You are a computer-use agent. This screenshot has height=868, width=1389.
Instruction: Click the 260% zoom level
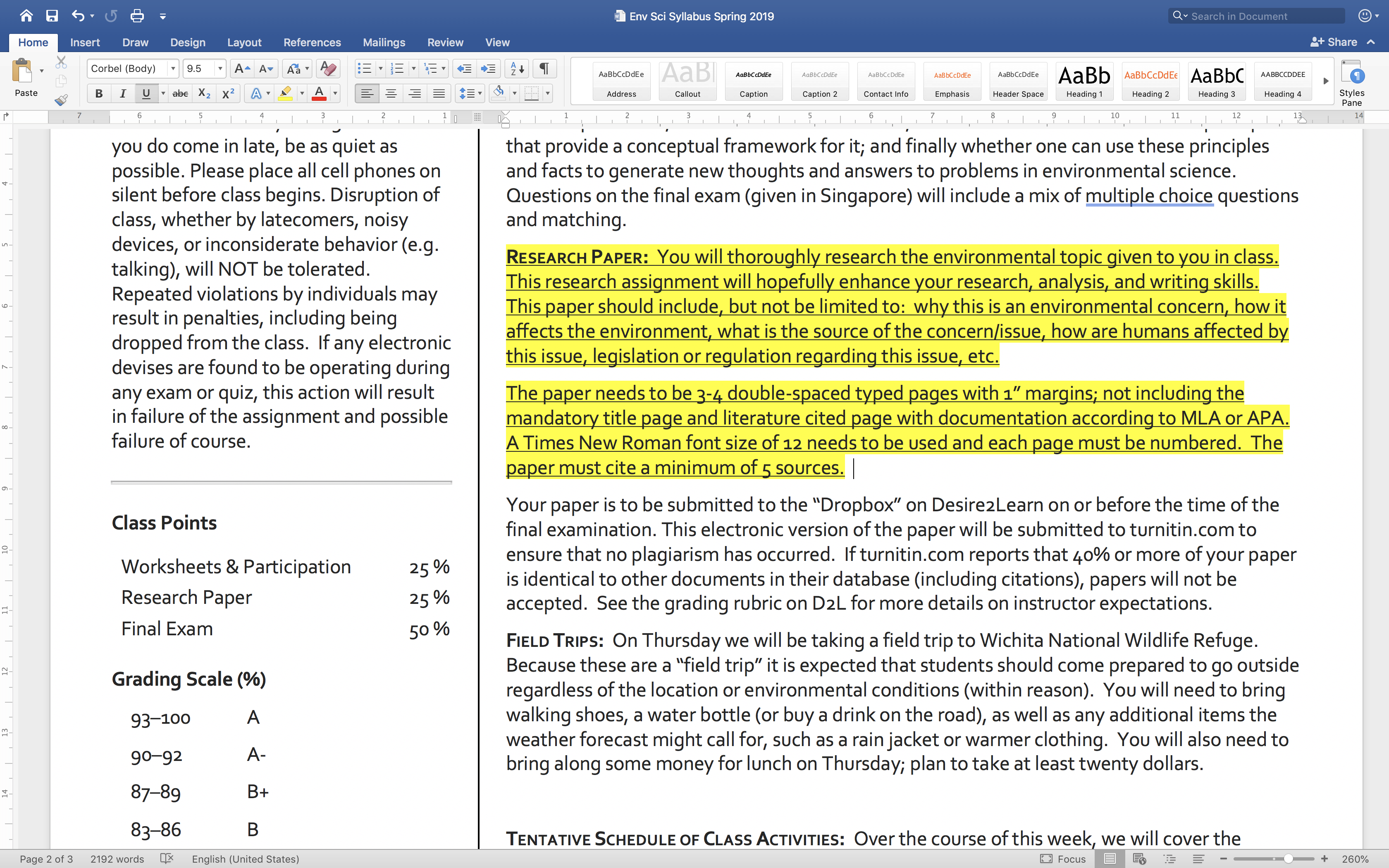pos(1355,859)
